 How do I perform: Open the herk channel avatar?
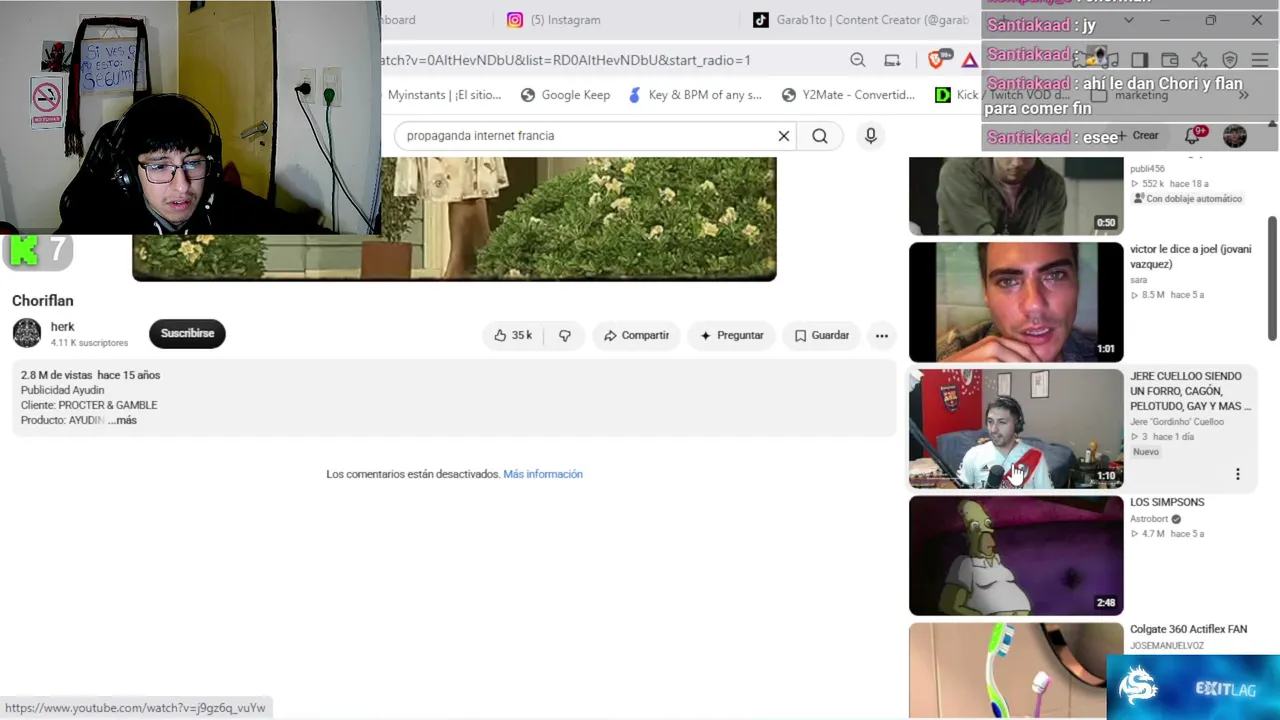point(27,333)
